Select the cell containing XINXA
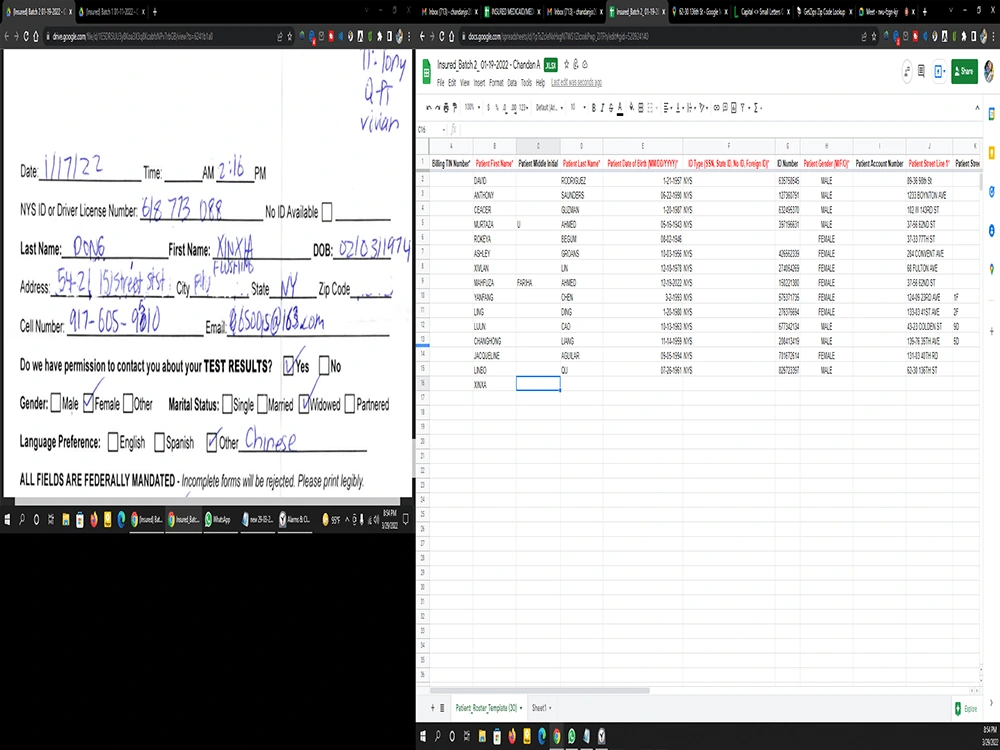1000x750 pixels. (x=494, y=385)
